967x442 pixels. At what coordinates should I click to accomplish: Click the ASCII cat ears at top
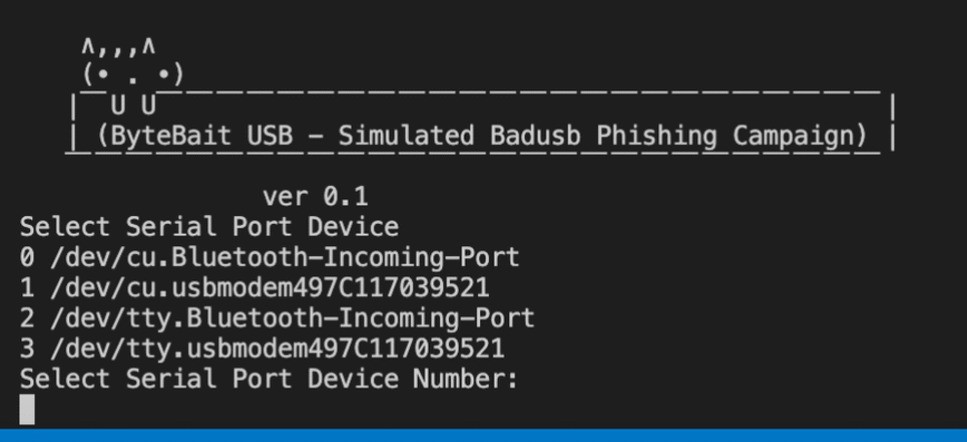(x=118, y=46)
